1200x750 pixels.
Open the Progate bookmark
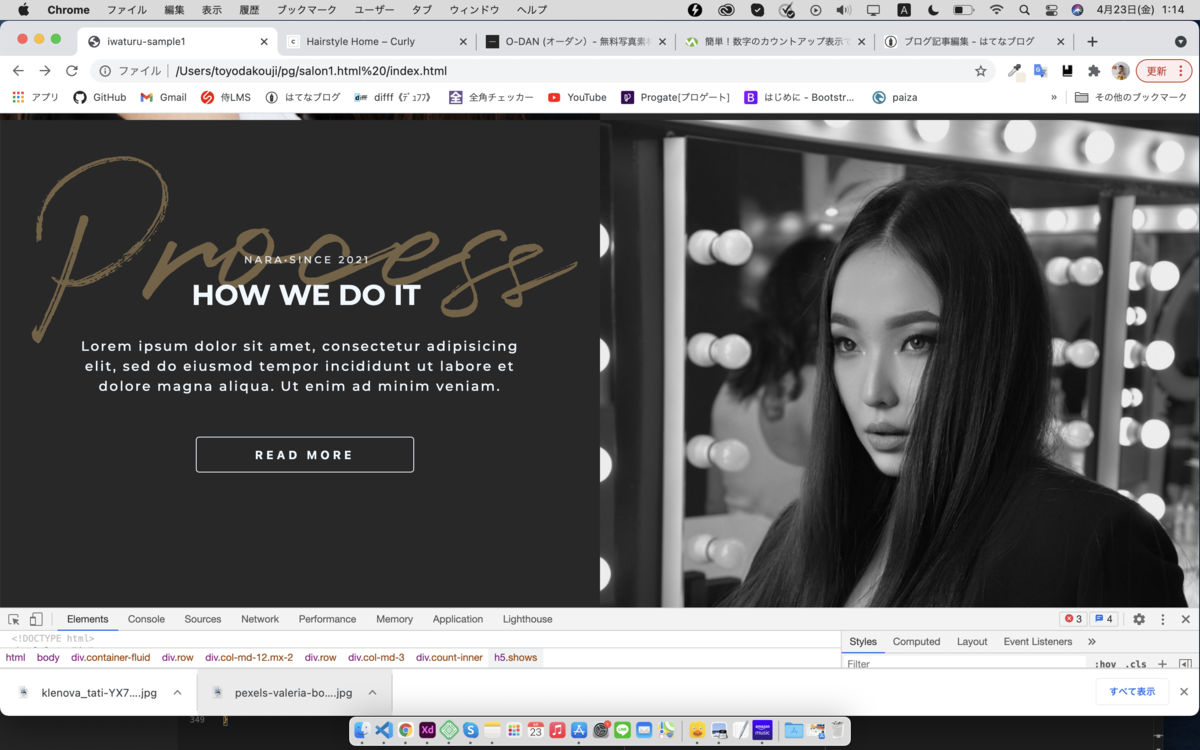point(677,97)
